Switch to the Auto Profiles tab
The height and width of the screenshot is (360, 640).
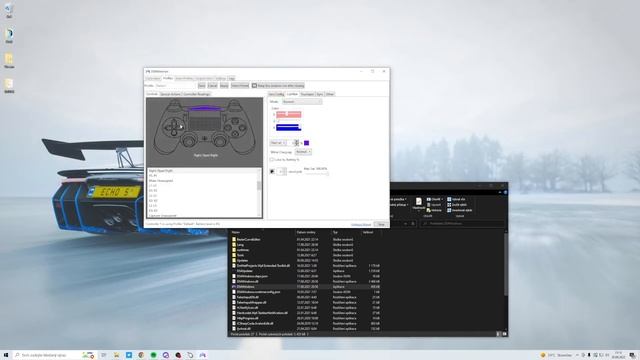pos(184,78)
